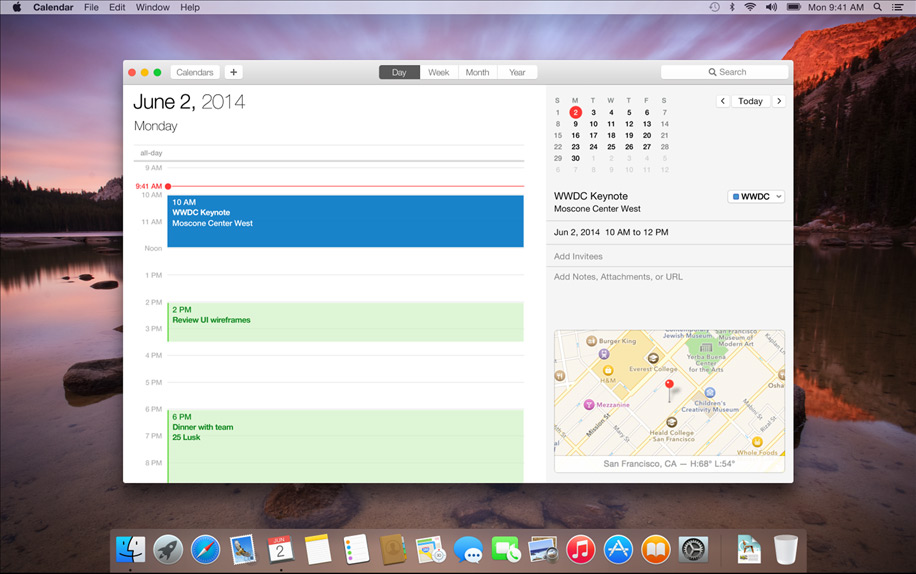Open the WWDC calendar dropdown
The height and width of the screenshot is (574, 916).
click(x=756, y=197)
